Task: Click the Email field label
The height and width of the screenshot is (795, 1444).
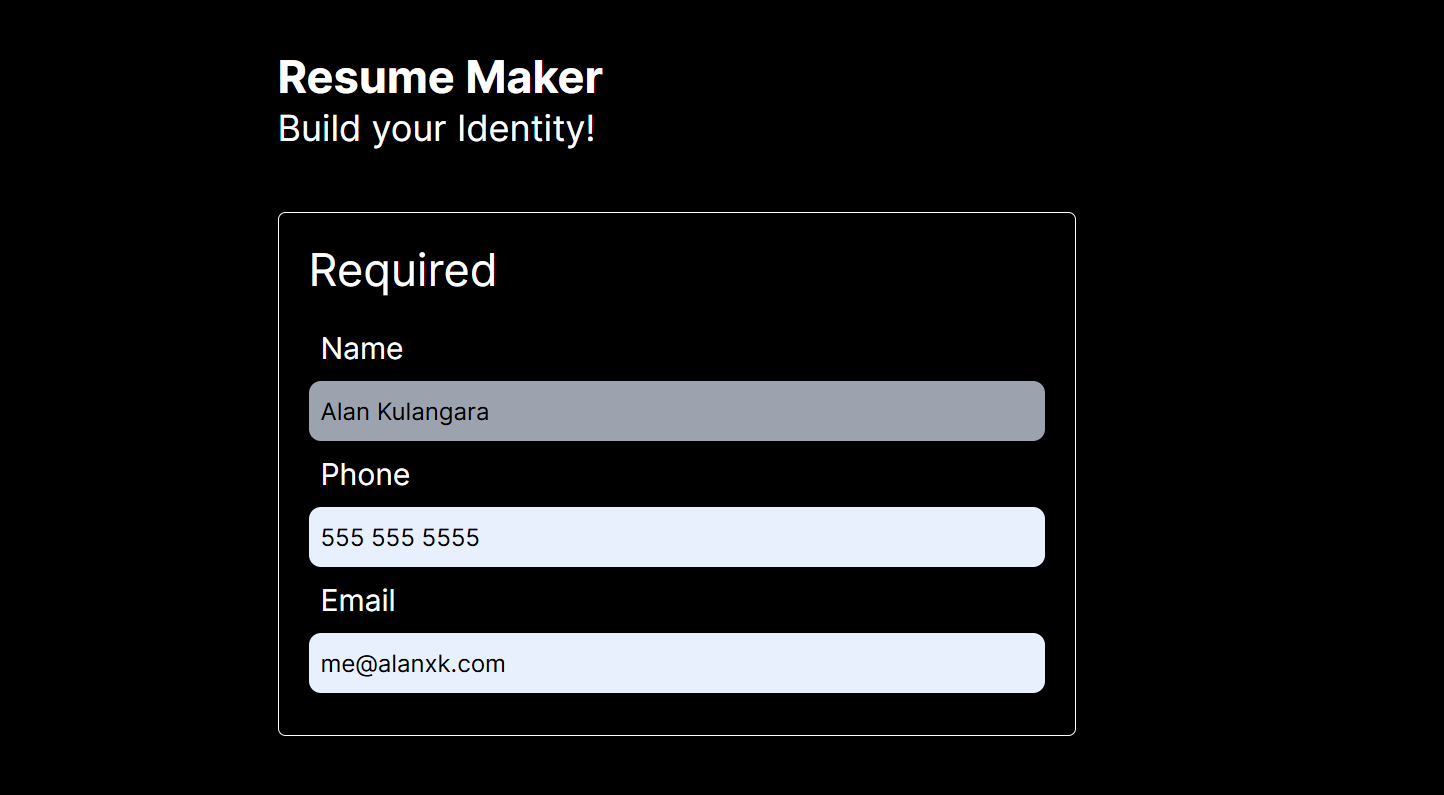Action: click(x=358, y=601)
